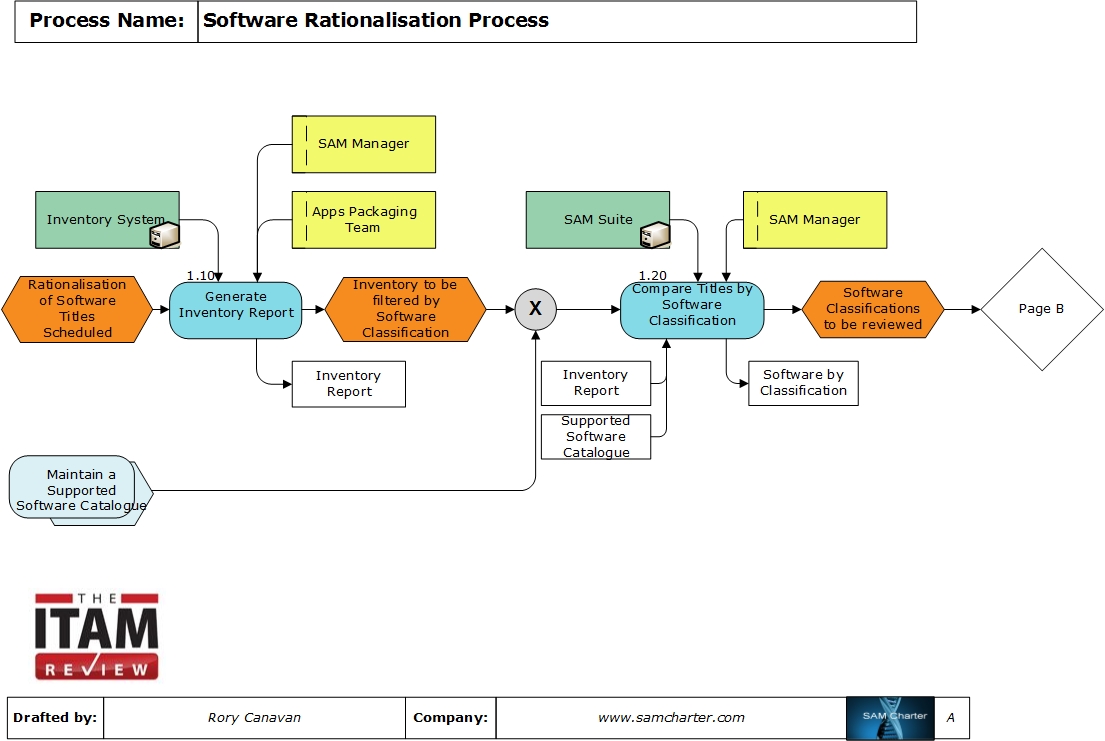Select Compare Titles by Software Classification step
The height and width of the screenshot is (741, 1105).
tap(692, 310)
